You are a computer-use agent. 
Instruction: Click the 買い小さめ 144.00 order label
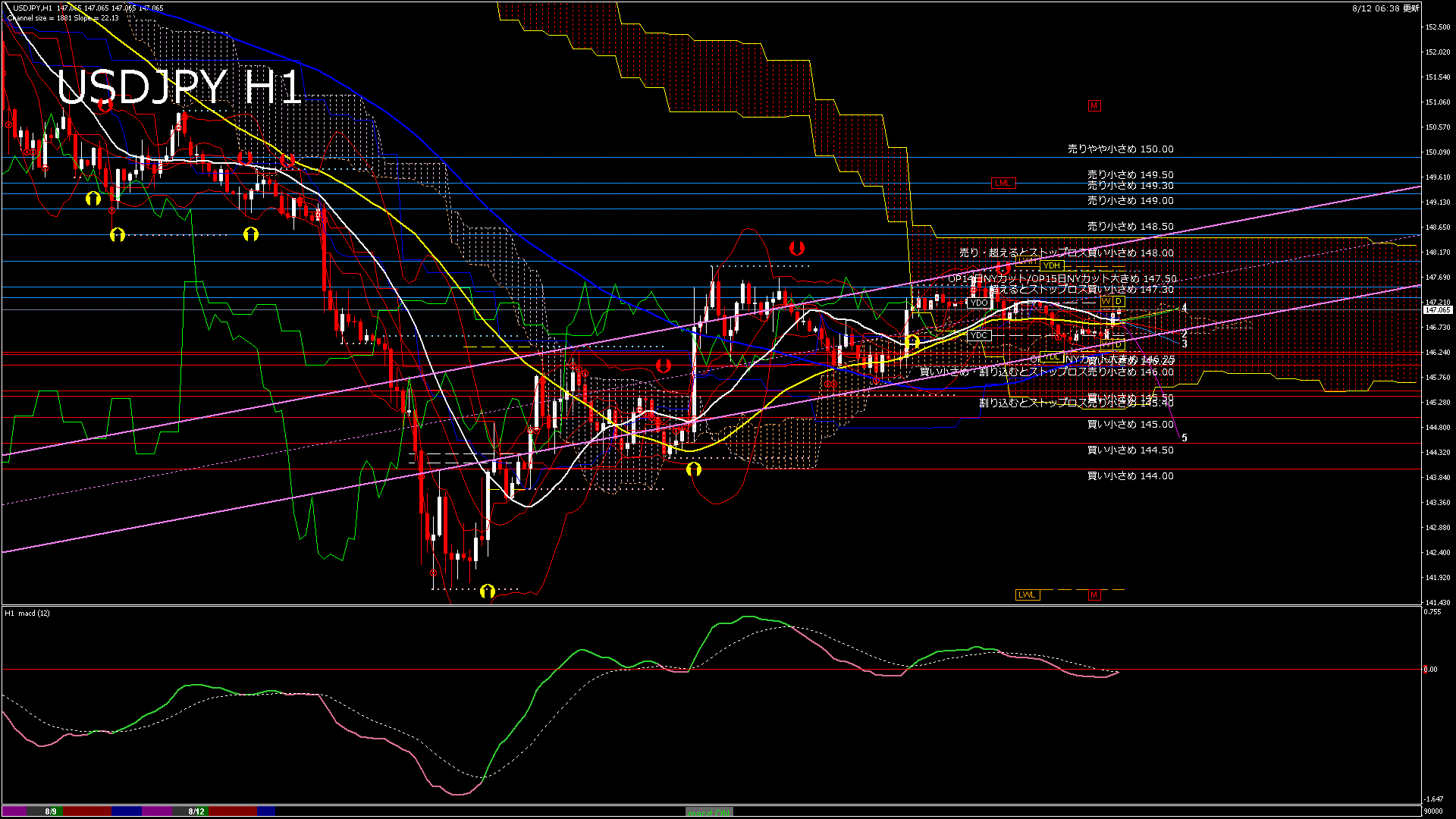(1130, 476)
